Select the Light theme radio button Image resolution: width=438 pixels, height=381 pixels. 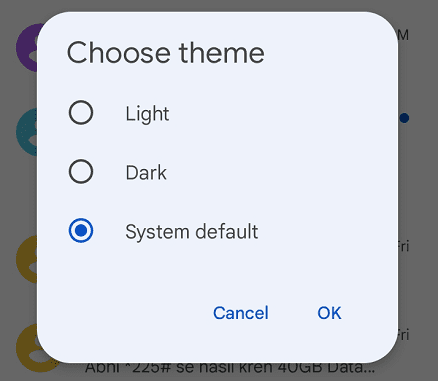[x=81, y=113]
